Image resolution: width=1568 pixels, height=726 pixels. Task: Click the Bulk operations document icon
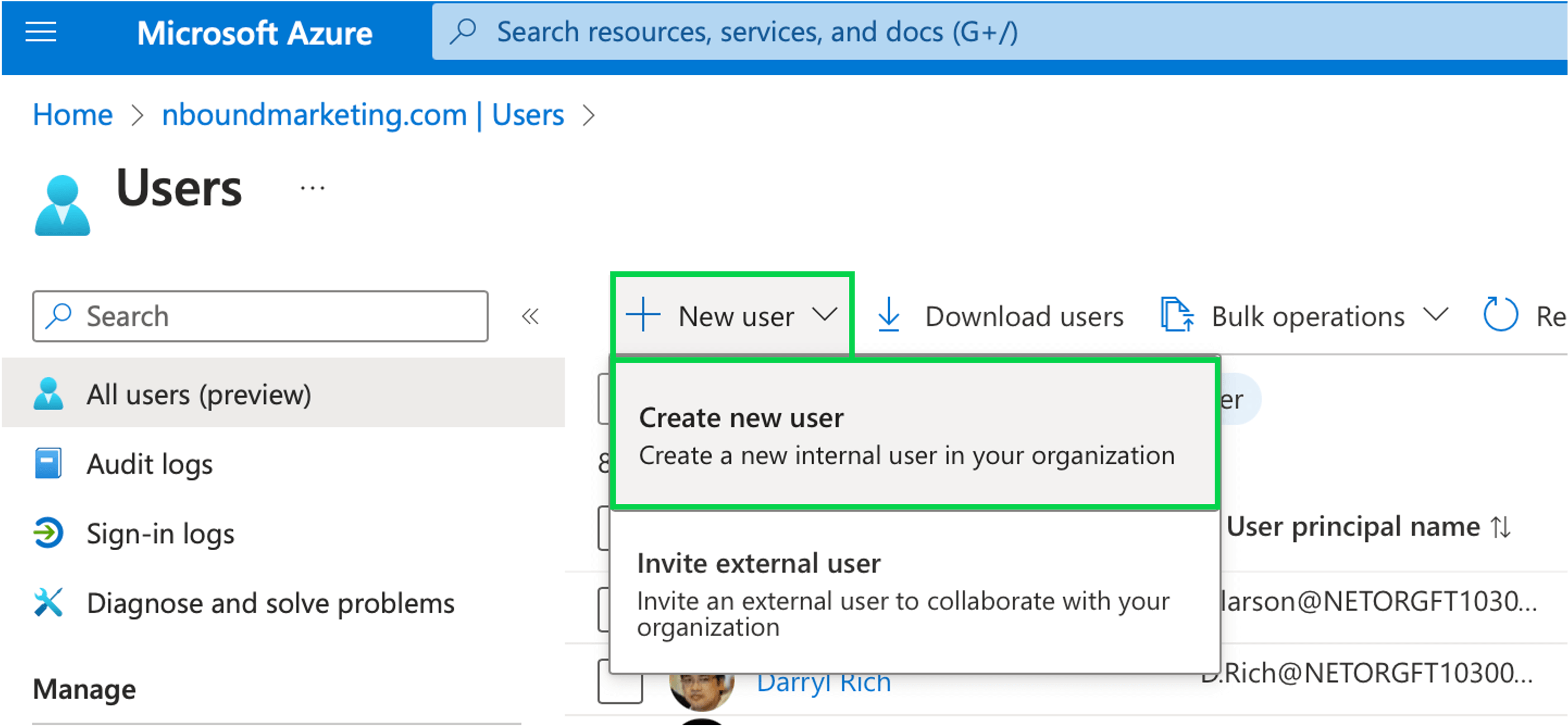click(x=1178, y=315)
